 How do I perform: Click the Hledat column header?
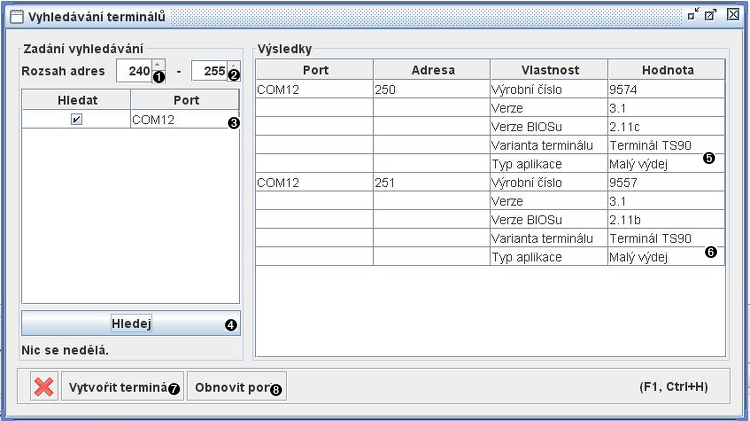pyautogui.click(x=77, y=100)
